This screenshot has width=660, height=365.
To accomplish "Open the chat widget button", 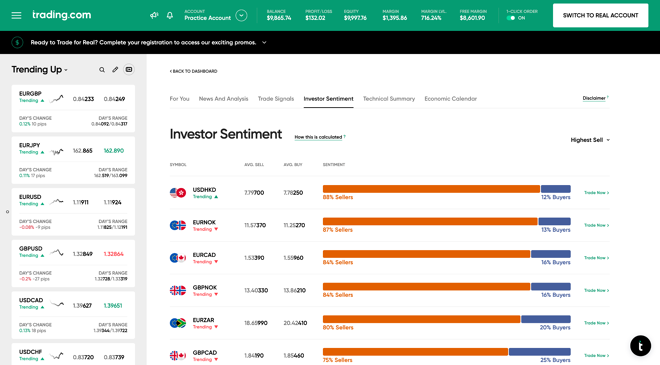I will tap(640, 346).
